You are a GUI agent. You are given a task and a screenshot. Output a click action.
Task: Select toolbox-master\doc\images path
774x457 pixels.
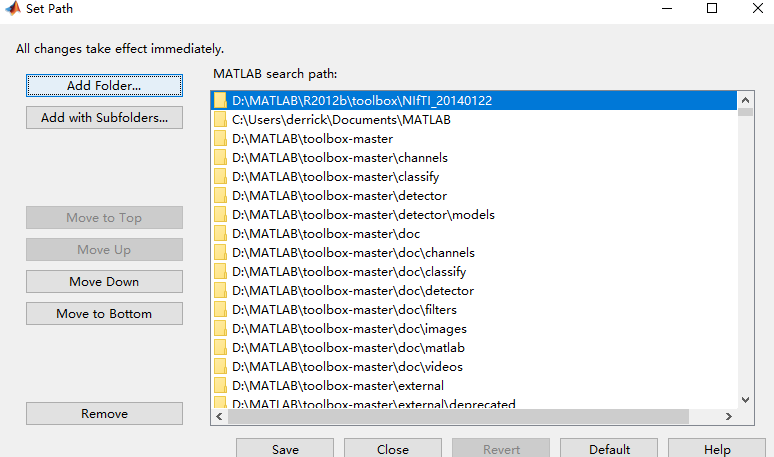pos(474,329)
